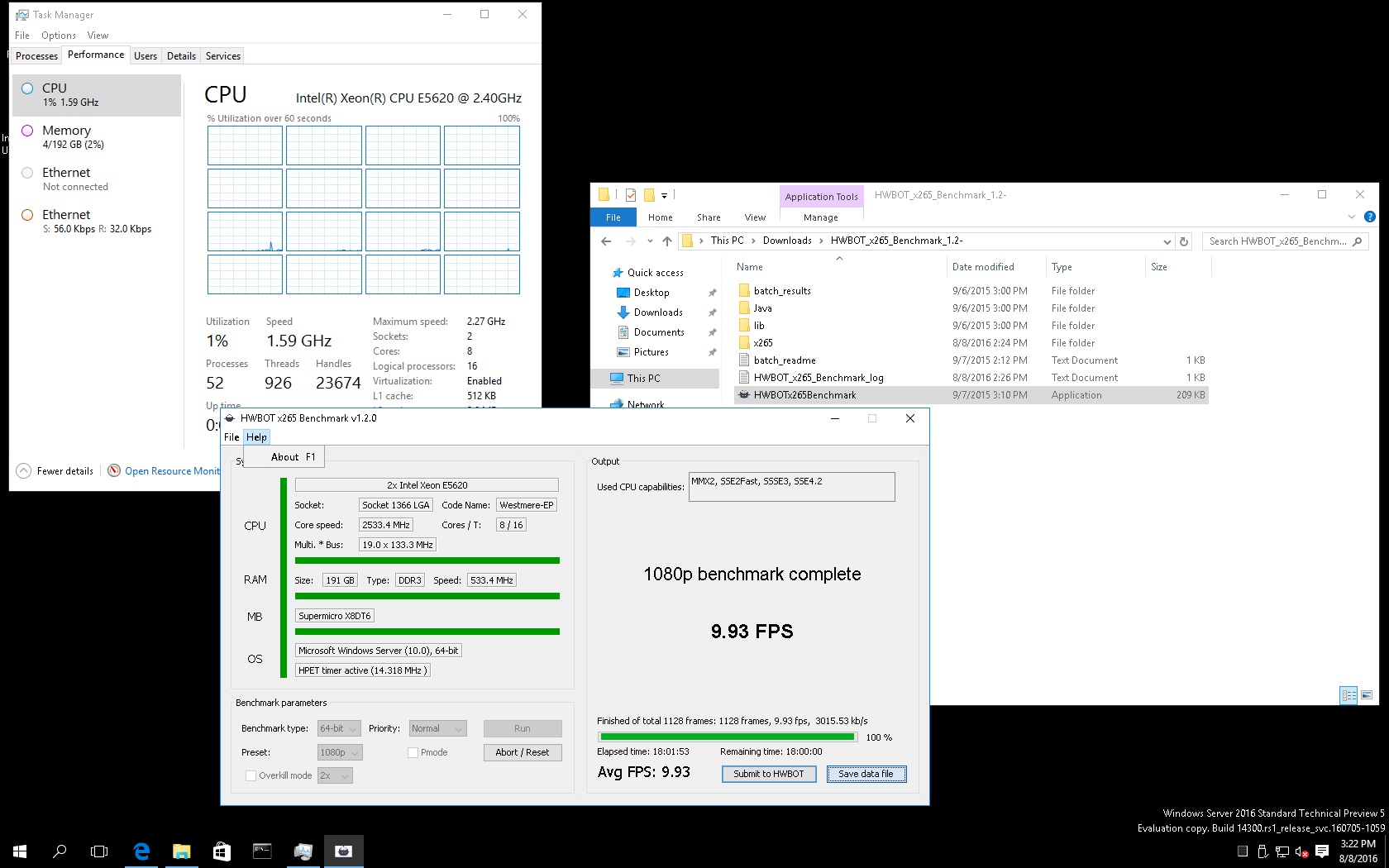Open Command Prompt taskbar icon
The image size is (1389, 868).
tap(262, 851)
